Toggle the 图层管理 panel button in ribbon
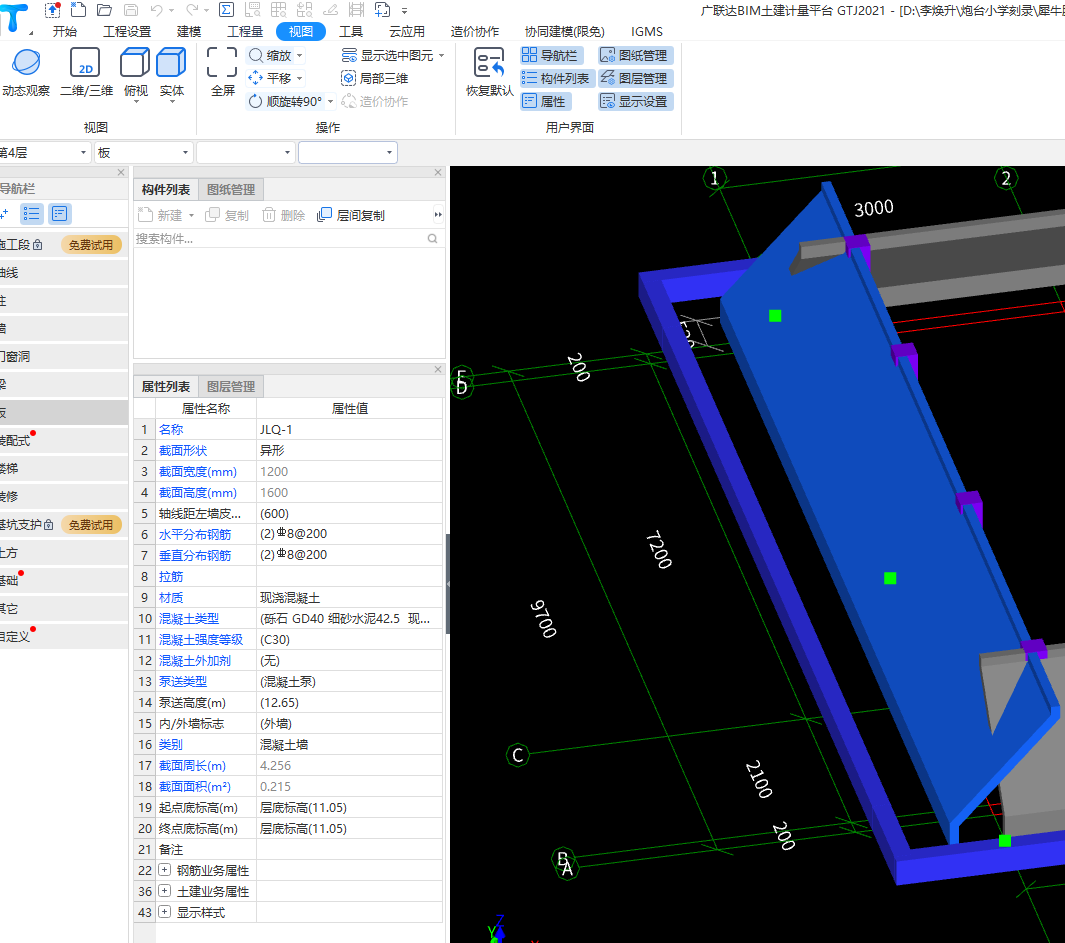The width and height of the screenshot is (1065, 943). pos(635,79)
